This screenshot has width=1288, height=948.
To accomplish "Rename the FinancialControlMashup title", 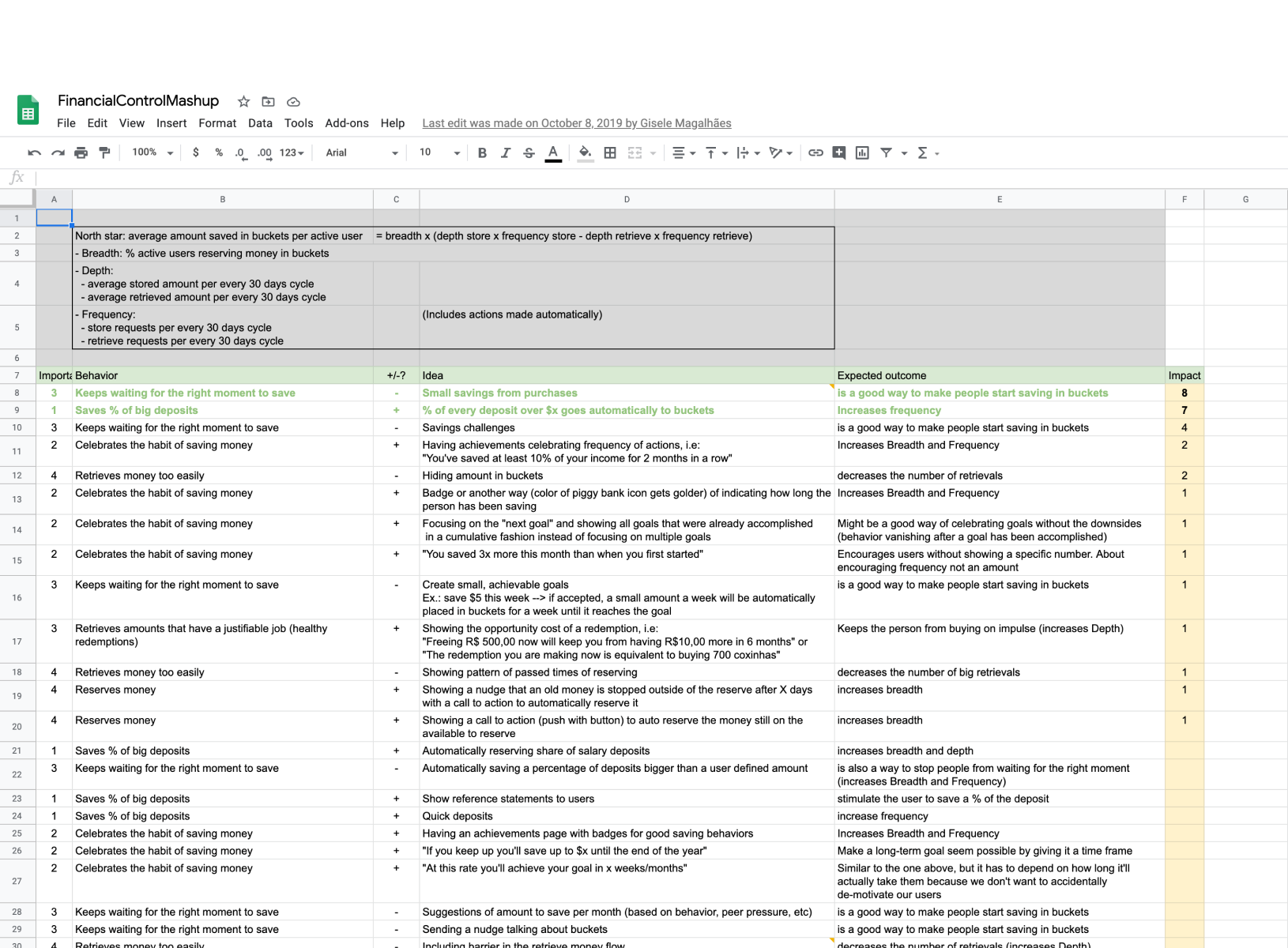I will pyautogui.click(x=138, y=101).
